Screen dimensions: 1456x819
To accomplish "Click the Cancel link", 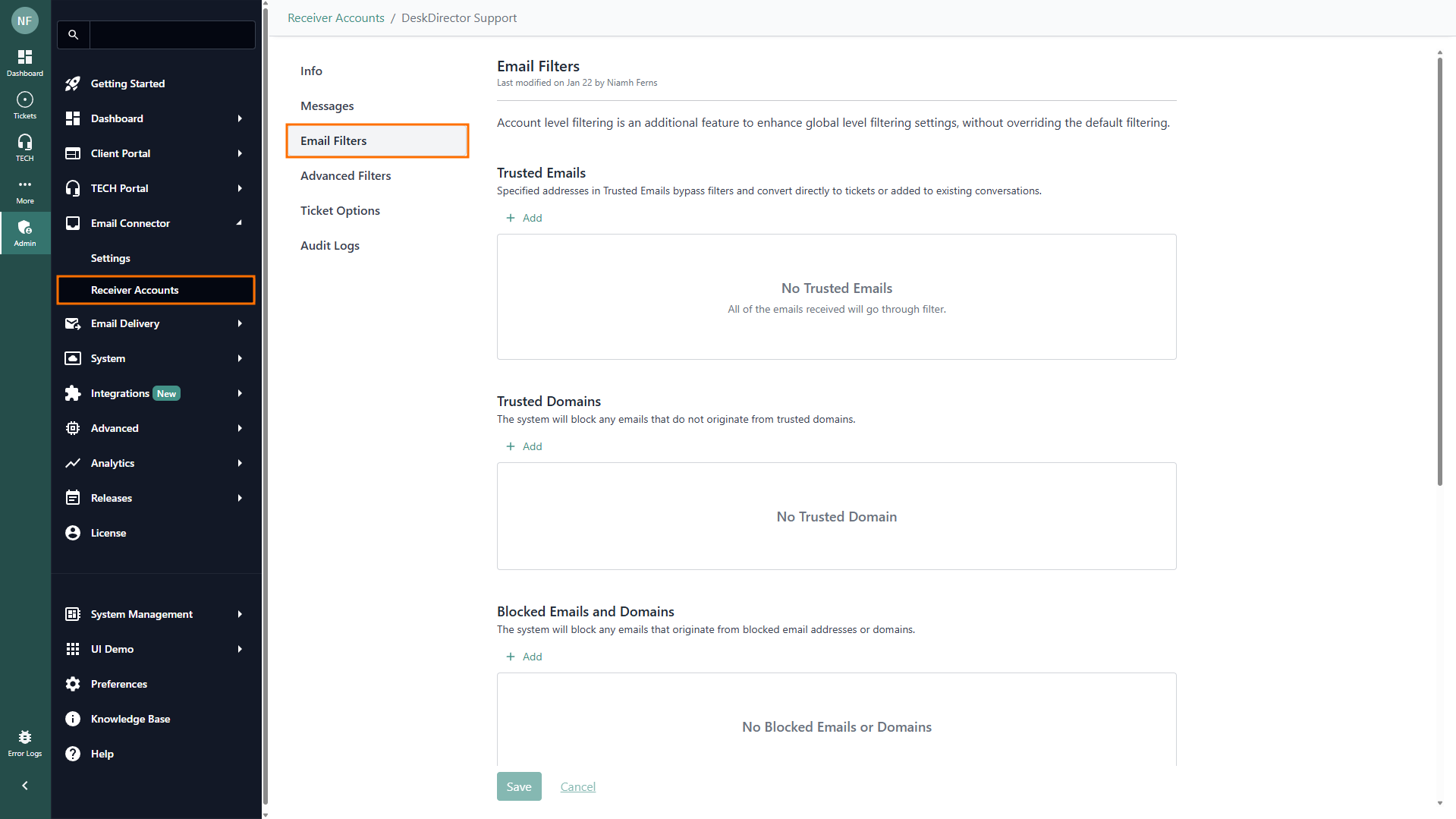I will click(578, 786).
